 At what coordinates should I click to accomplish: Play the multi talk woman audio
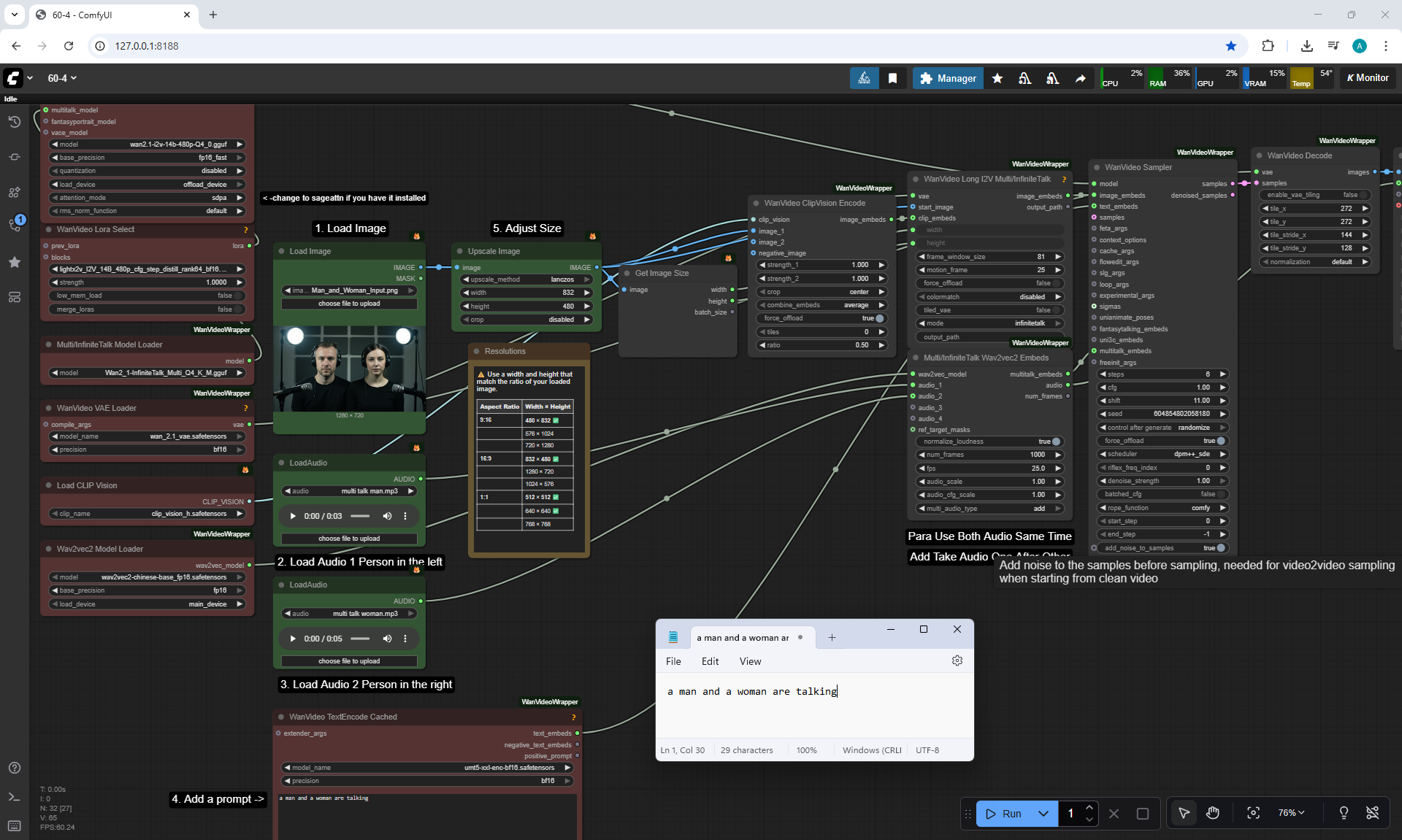[293, 639]
